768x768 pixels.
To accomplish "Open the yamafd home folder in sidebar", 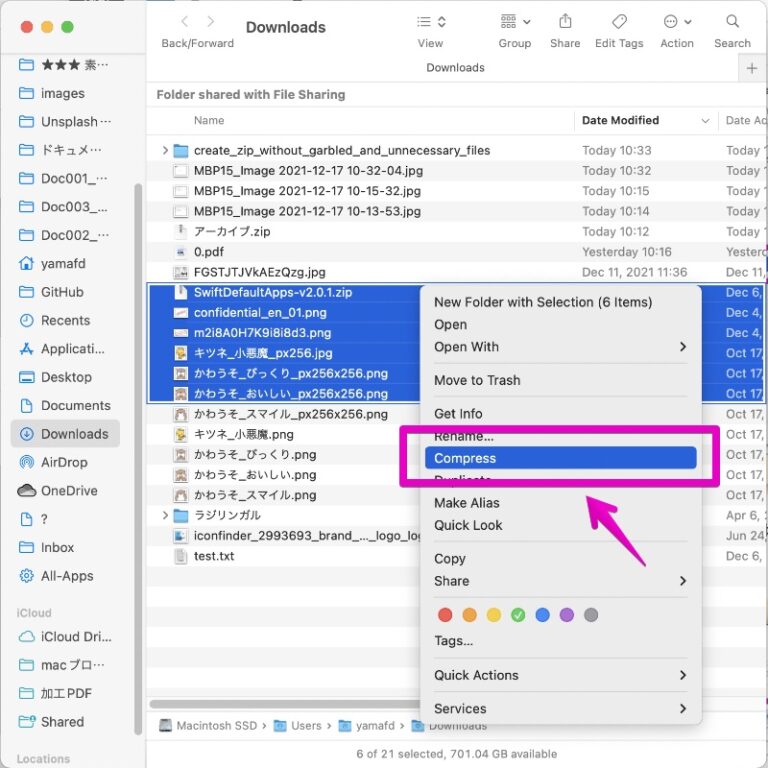I will coord(64,264).
